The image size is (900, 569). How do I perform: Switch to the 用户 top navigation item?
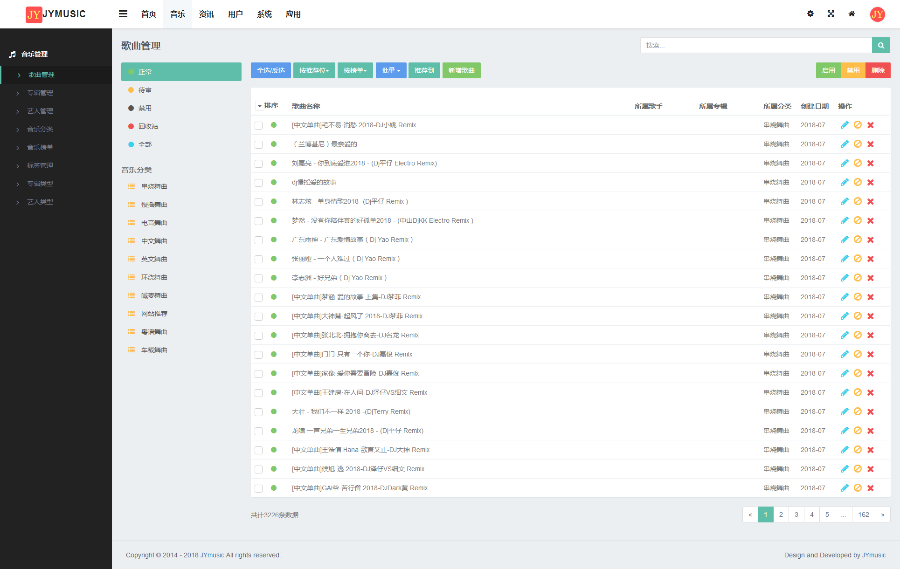(235, 14)
